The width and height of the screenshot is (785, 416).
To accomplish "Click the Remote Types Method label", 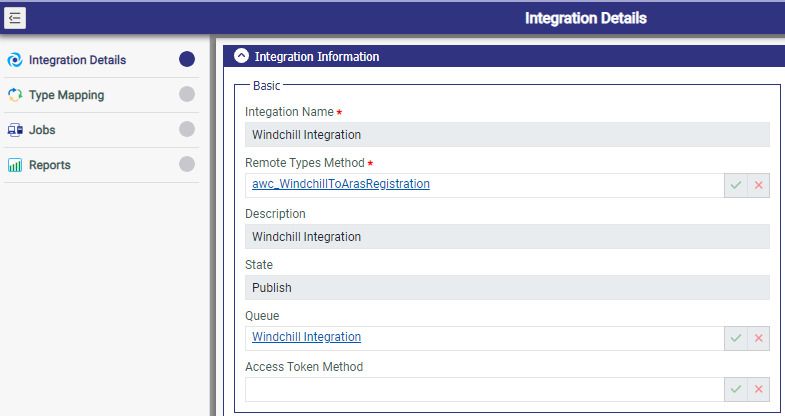I will pos(305,163).
